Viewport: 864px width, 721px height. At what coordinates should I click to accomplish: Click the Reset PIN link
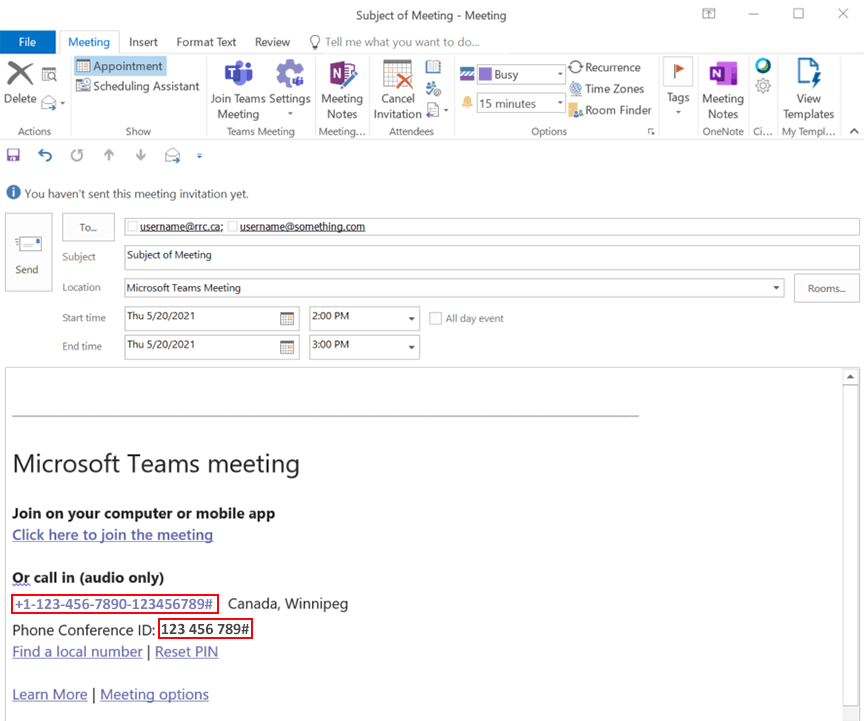point(186,652)
